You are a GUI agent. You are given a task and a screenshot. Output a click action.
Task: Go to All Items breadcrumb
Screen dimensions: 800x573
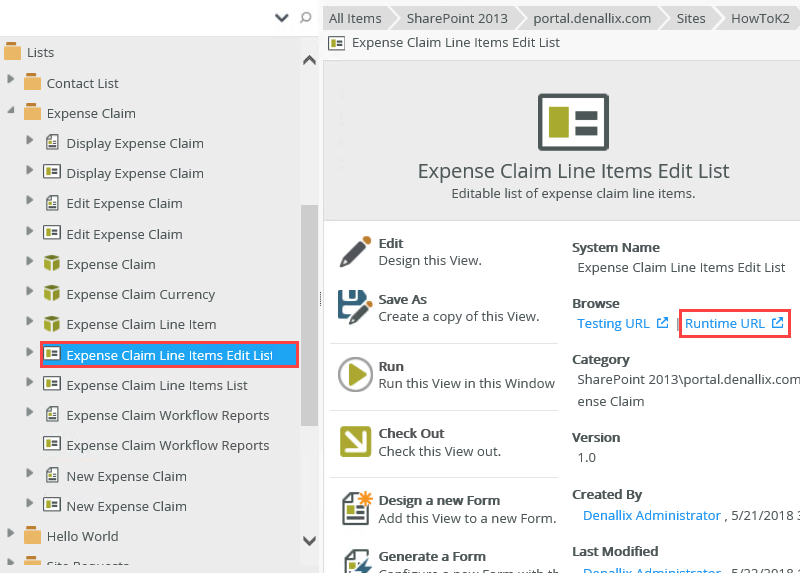click(x=355, y=18)
